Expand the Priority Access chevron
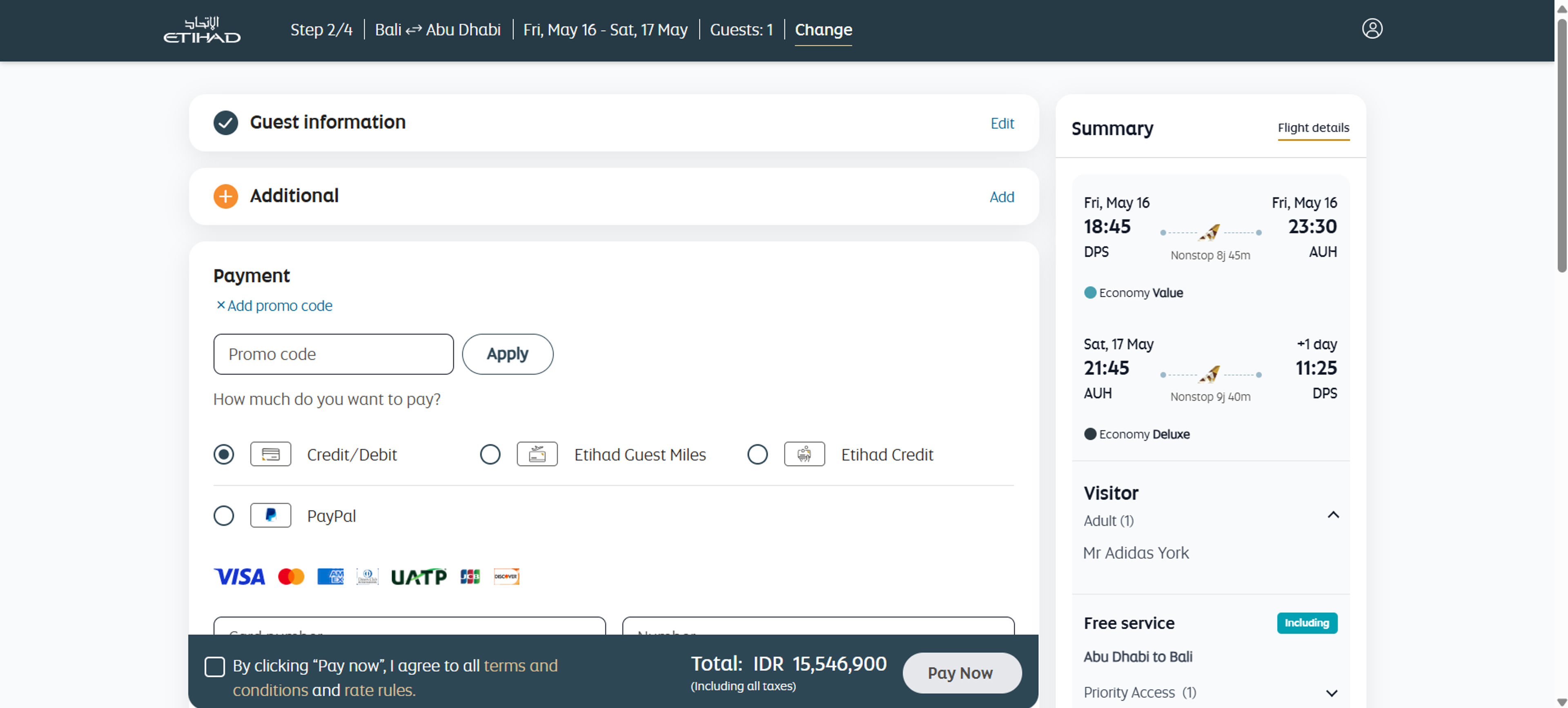This screenshot has width=1568, height=708. [1331, 693]
